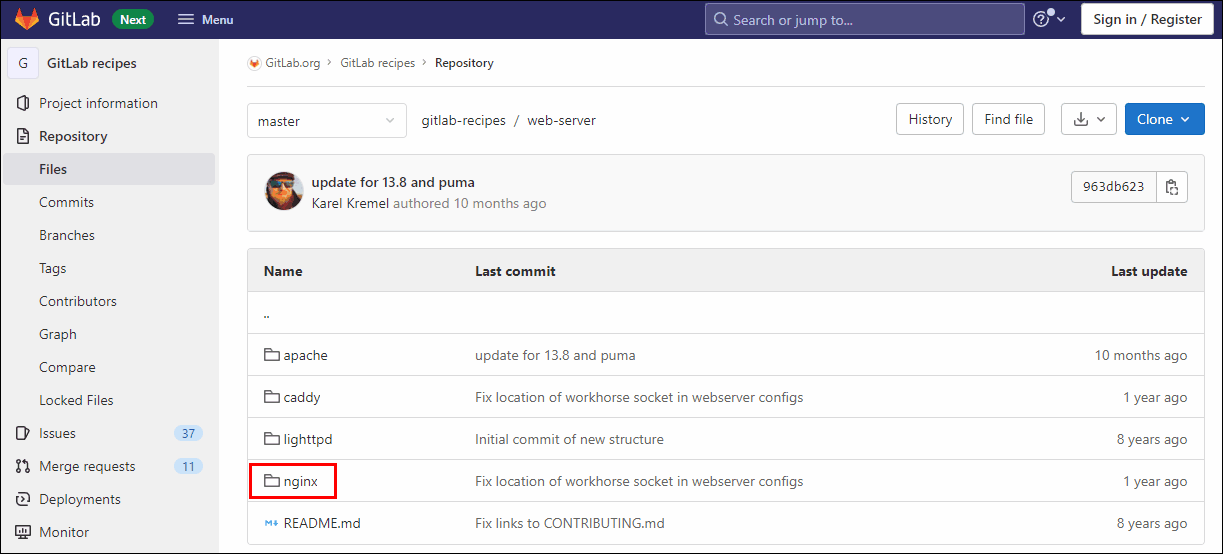
Task: Click the GitLab fox logo
Action: (x=27, y=19)
